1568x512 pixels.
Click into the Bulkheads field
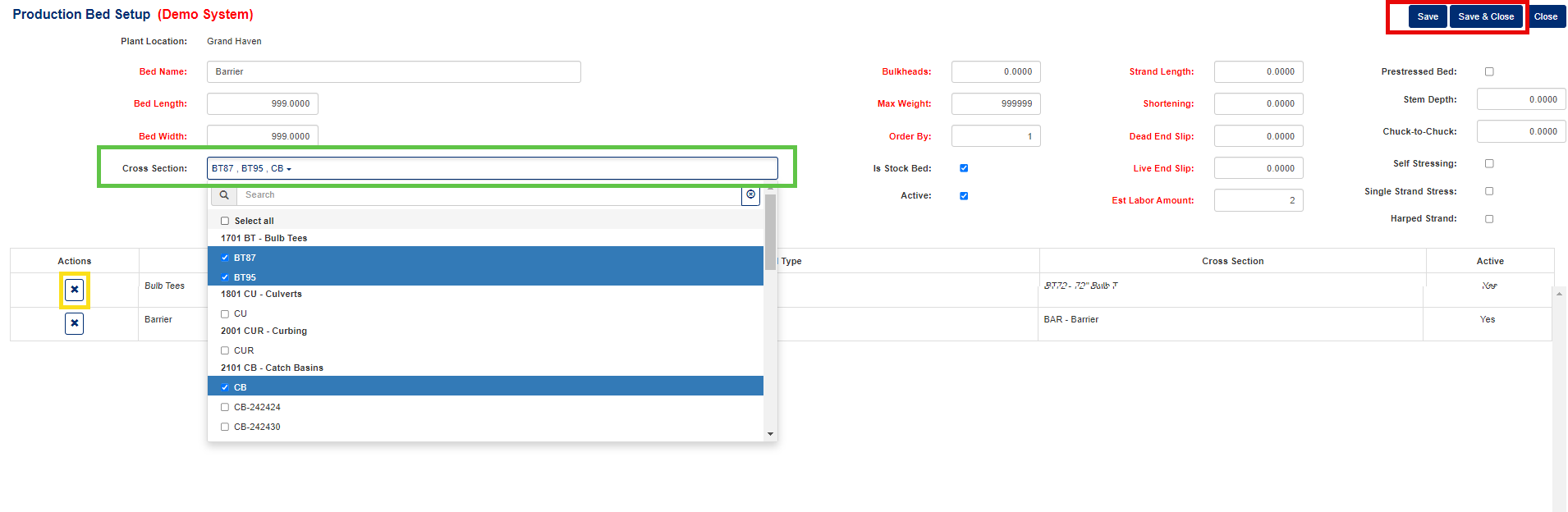tap(996, 71)
